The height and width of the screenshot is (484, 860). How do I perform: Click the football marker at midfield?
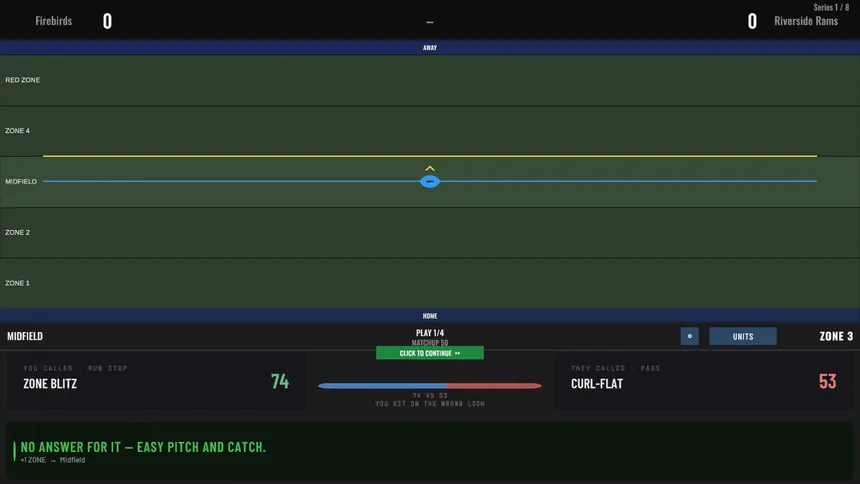[429, 181]
